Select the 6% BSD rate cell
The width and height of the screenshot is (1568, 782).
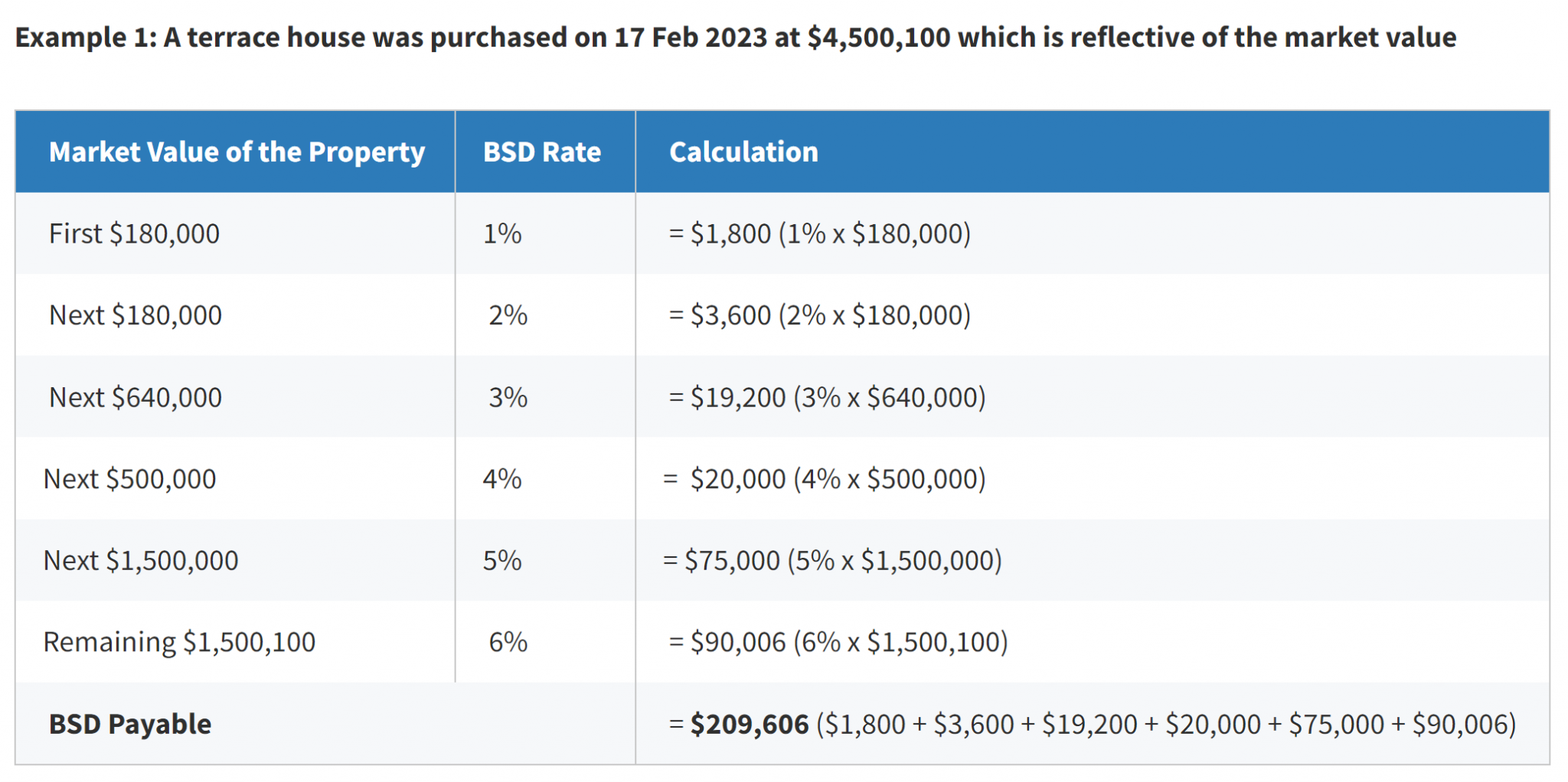(508, 642)
